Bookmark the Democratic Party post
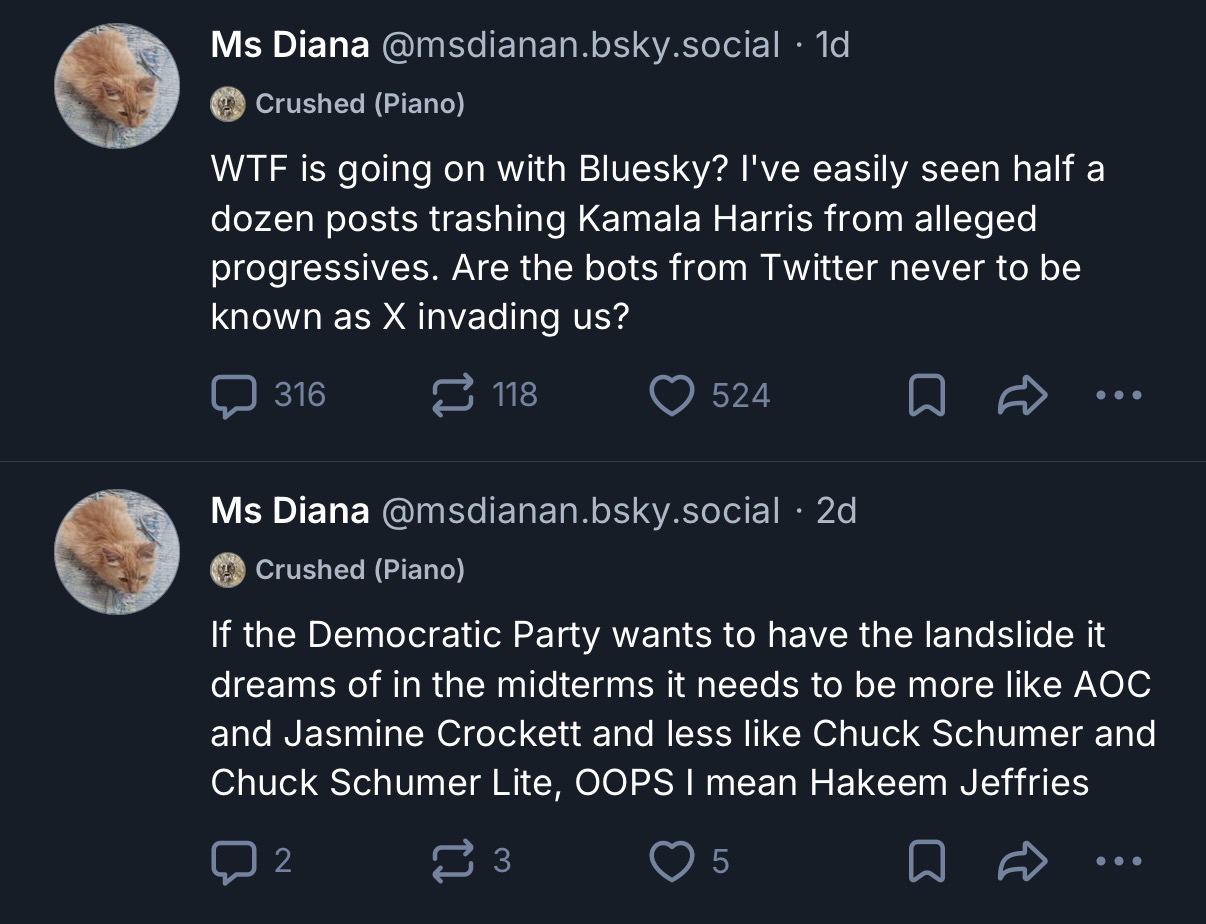Viewport: 1206px width, 924px height. click(x=926, y=862)
